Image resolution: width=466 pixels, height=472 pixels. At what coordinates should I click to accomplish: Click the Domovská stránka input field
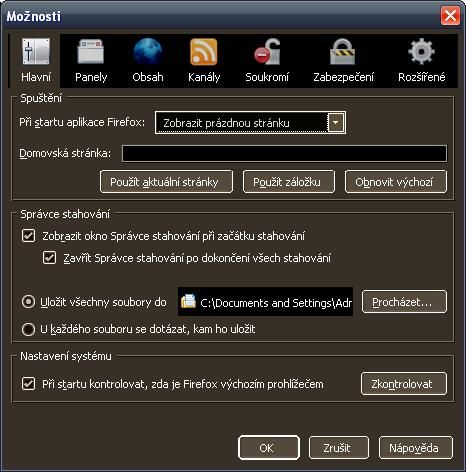tap(284, 153)
